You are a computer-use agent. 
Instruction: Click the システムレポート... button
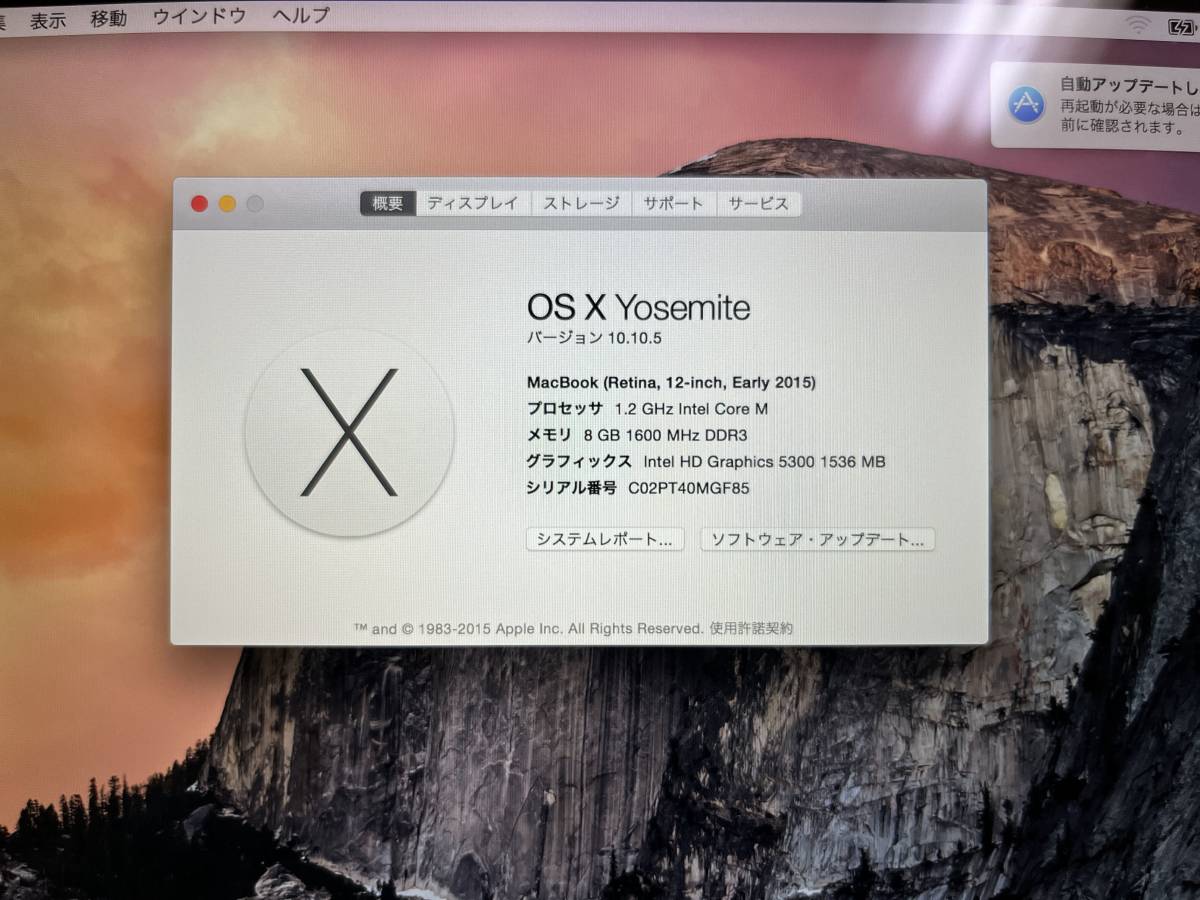click(x=605, y=539)
